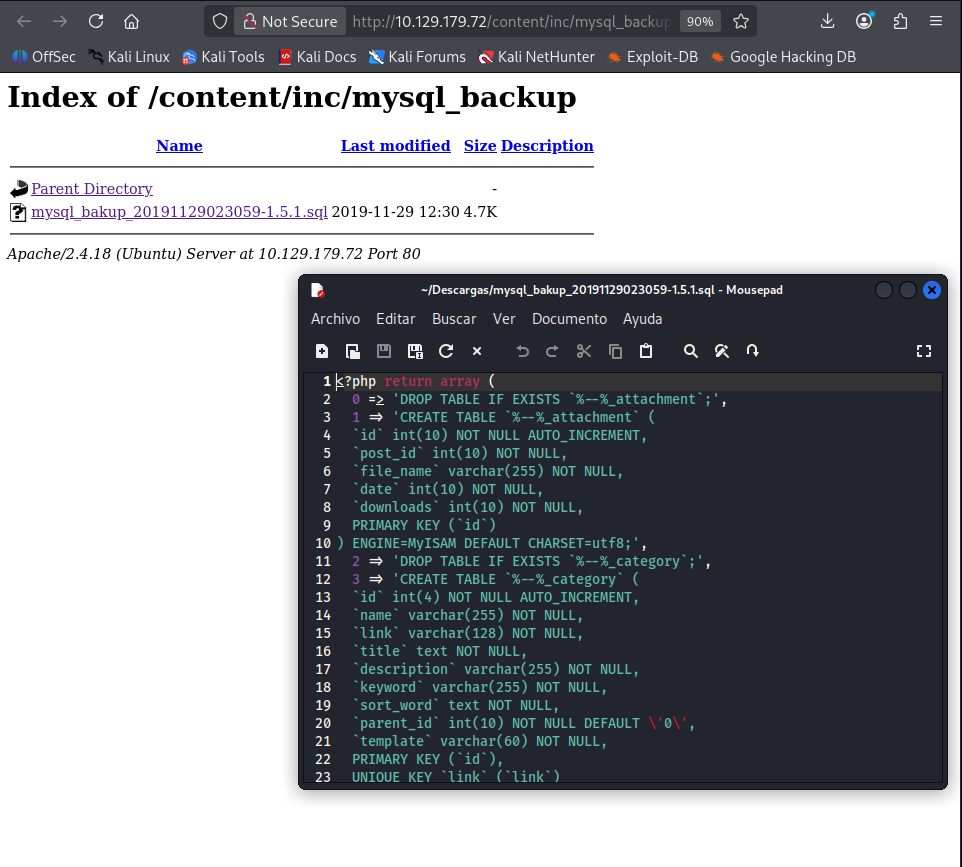The height and width of the screenshot is (867, 962).
Task: Click Mousepad's reload document icon
Action: click(446, 351)
